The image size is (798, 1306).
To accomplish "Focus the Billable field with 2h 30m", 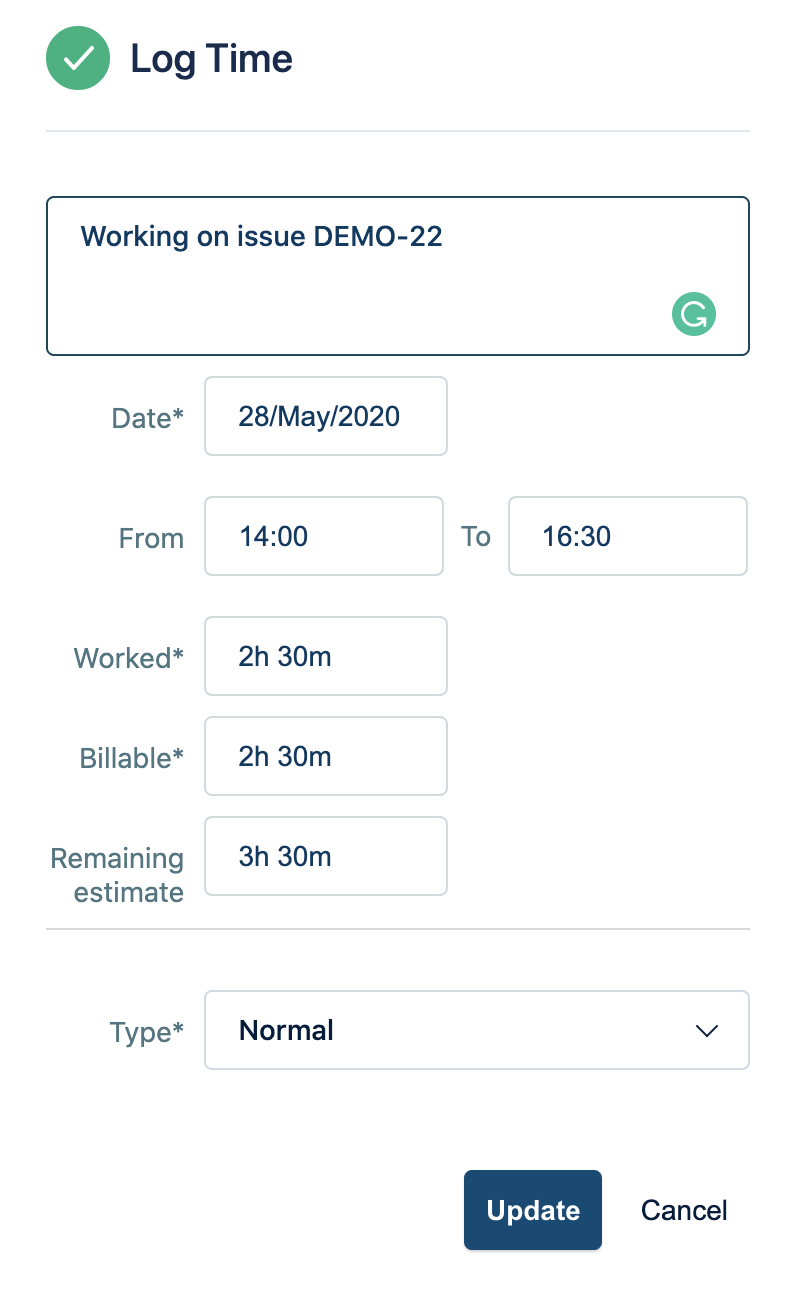I will click(x=325, y=756).
